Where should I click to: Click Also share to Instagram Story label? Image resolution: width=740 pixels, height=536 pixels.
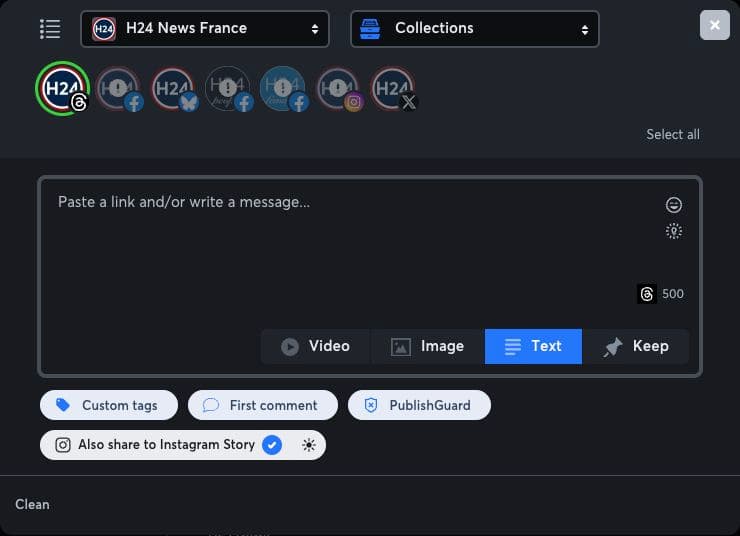tap(166, 444)
